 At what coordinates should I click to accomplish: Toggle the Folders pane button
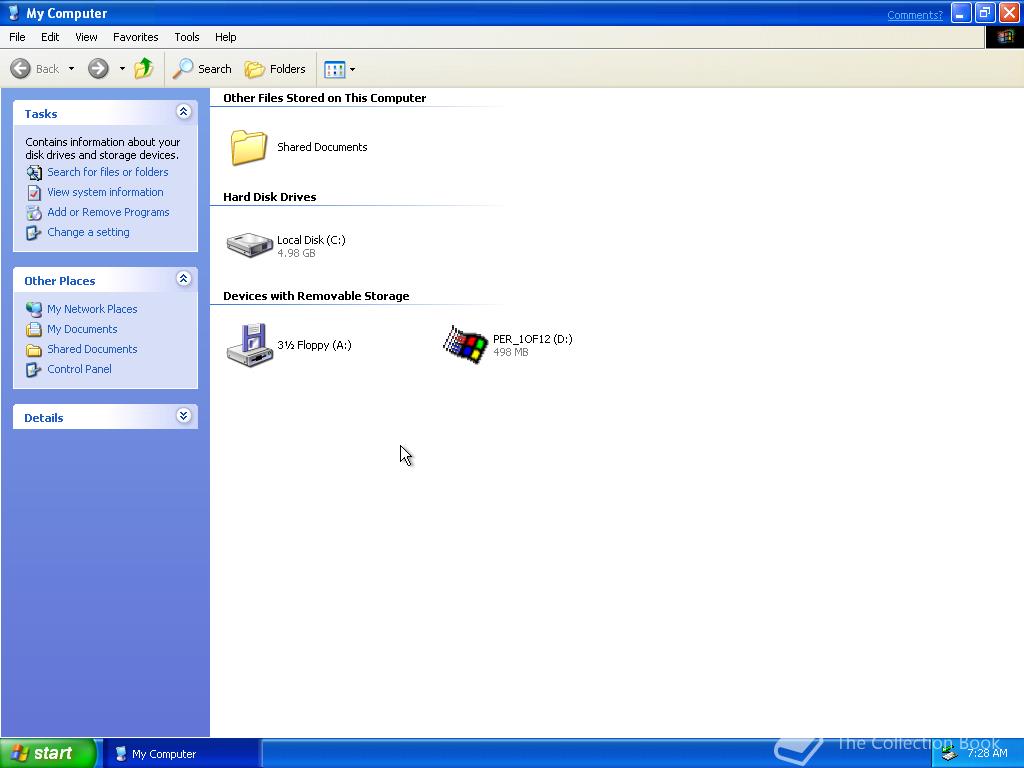275,69
